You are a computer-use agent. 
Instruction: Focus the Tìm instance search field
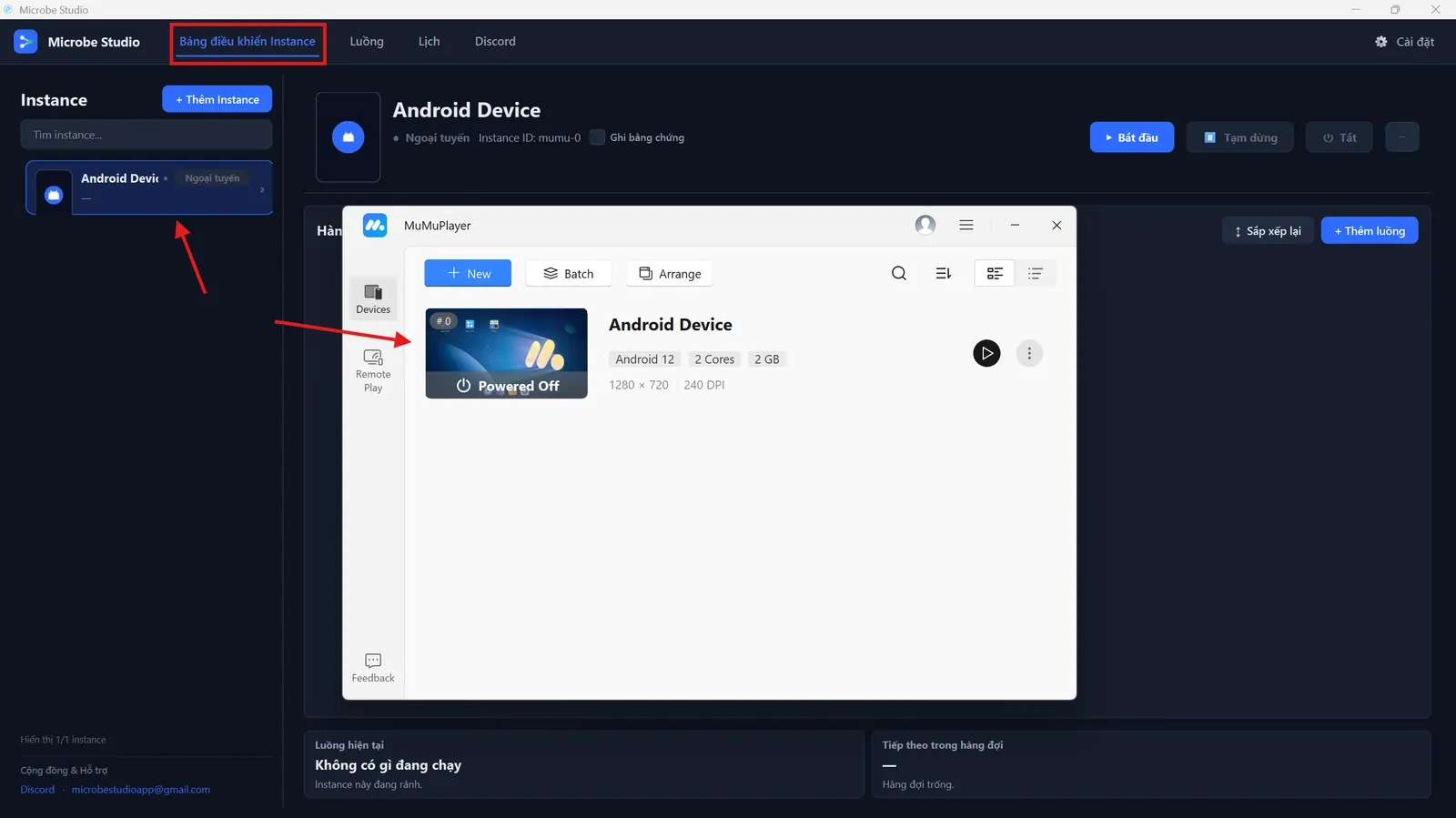pos(147,135)
